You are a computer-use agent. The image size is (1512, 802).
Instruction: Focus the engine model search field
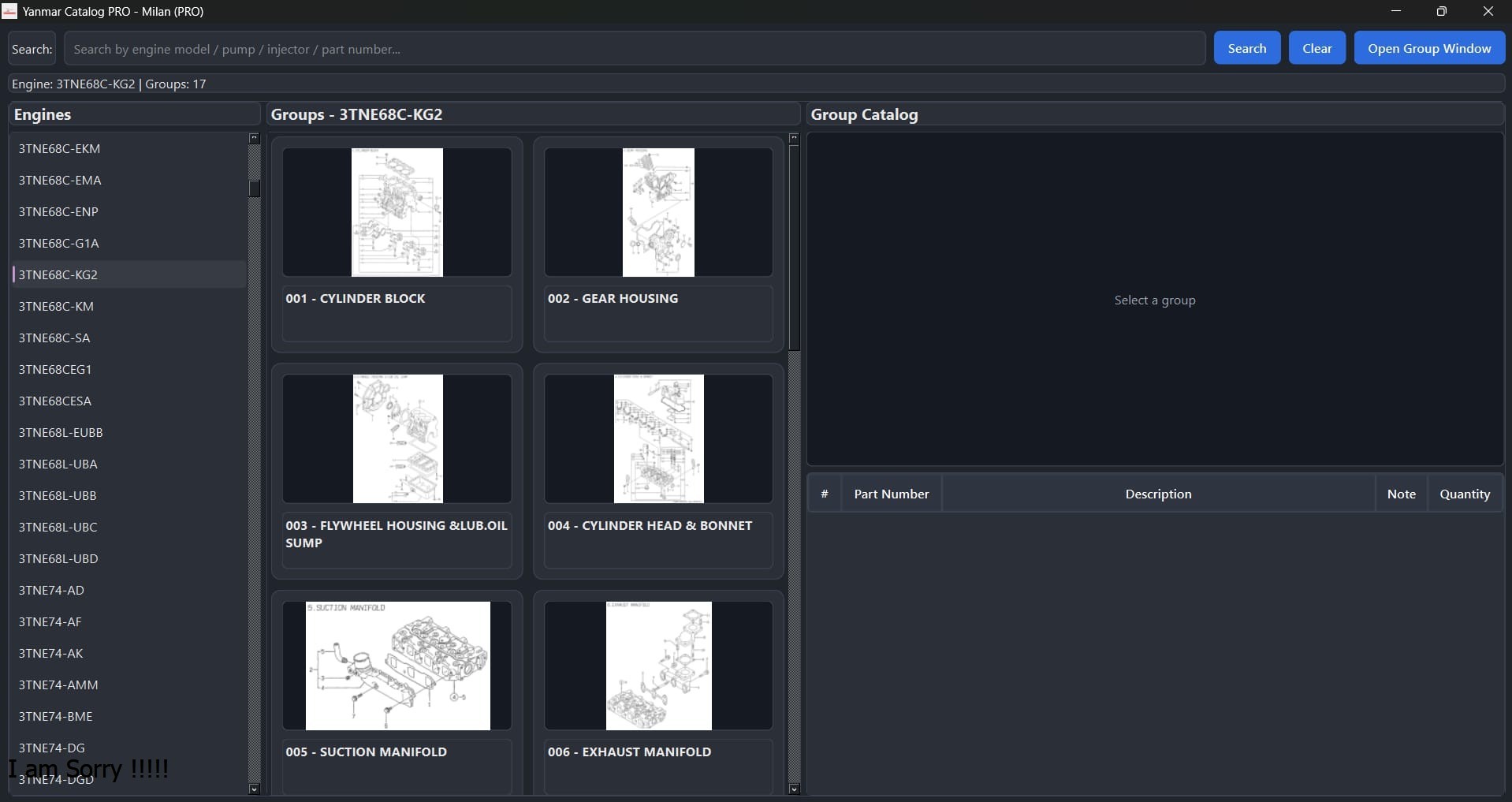coord(635,49)
